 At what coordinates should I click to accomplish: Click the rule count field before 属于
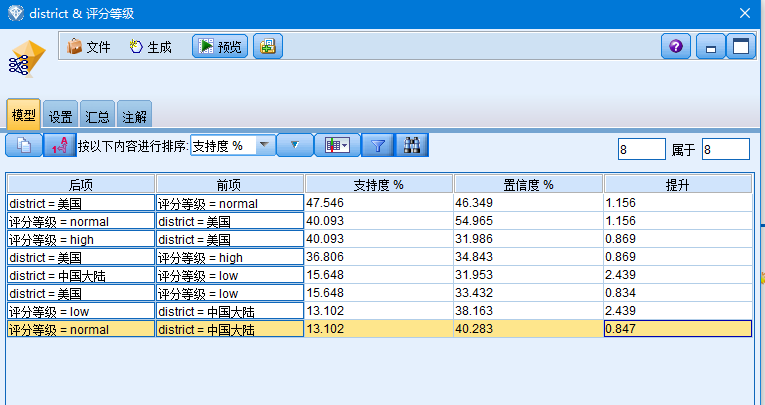[640, 150]
